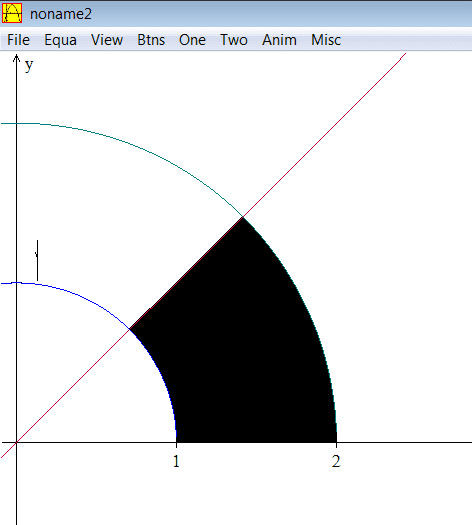Click the noname2 window title
Screen dimensions: 472x525
click(x=61, y=14)
